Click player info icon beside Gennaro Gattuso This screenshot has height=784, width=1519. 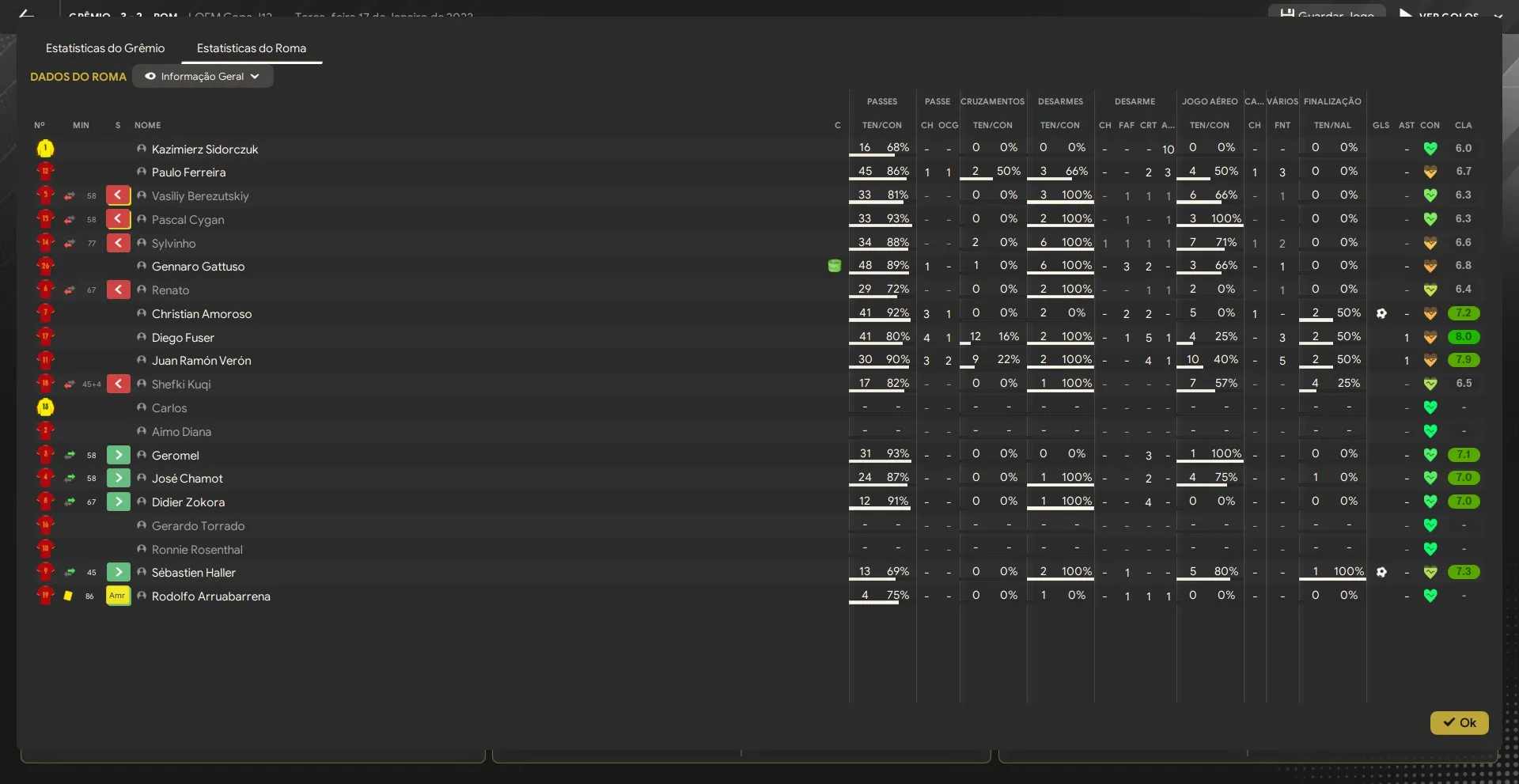[x=142, y=266]
